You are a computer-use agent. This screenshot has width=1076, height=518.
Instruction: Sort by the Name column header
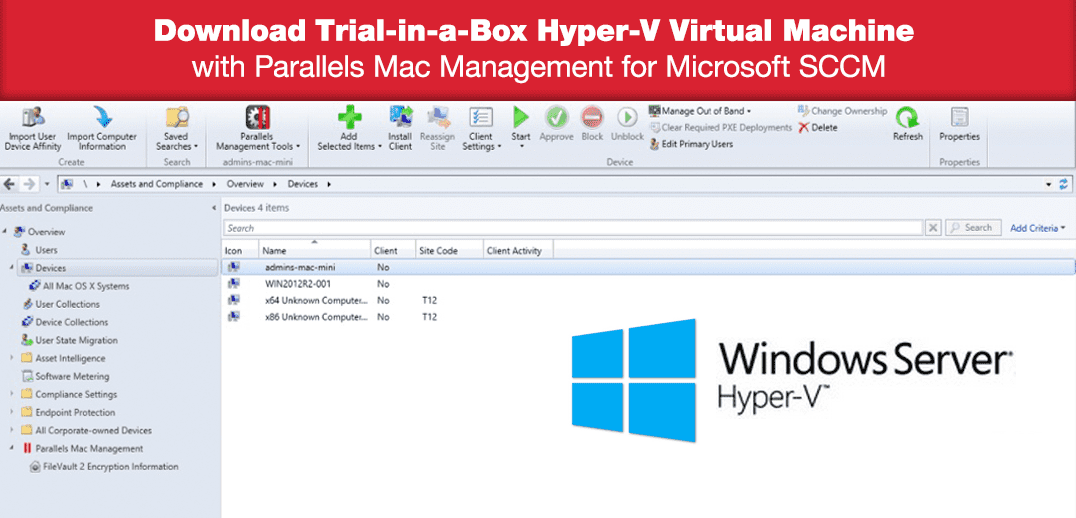point(315,251)
